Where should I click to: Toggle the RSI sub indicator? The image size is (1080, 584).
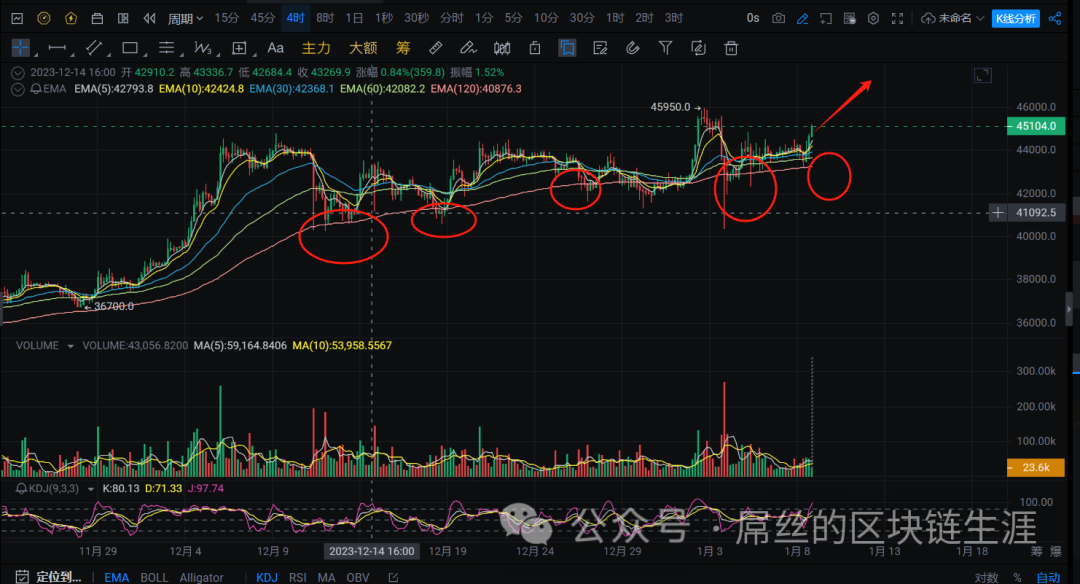click(x=298, y=578)
